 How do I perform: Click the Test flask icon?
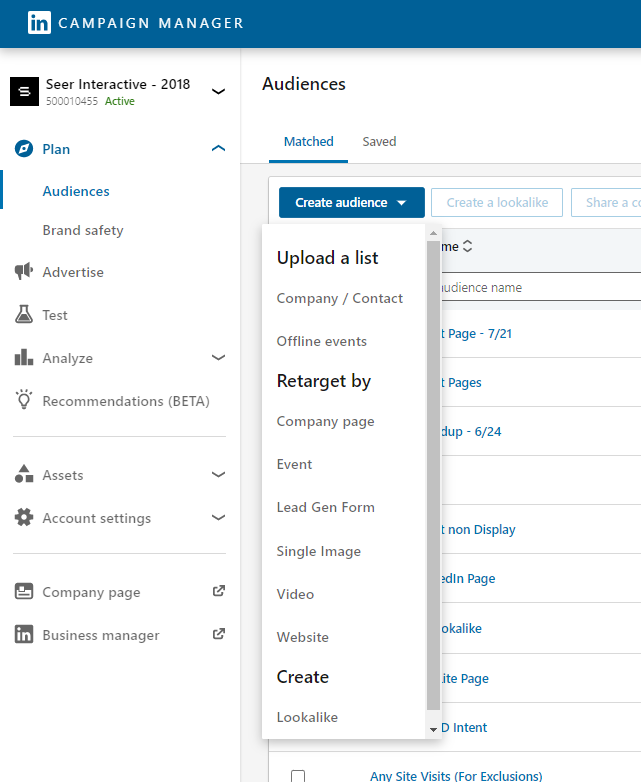(x=24, y=315)
